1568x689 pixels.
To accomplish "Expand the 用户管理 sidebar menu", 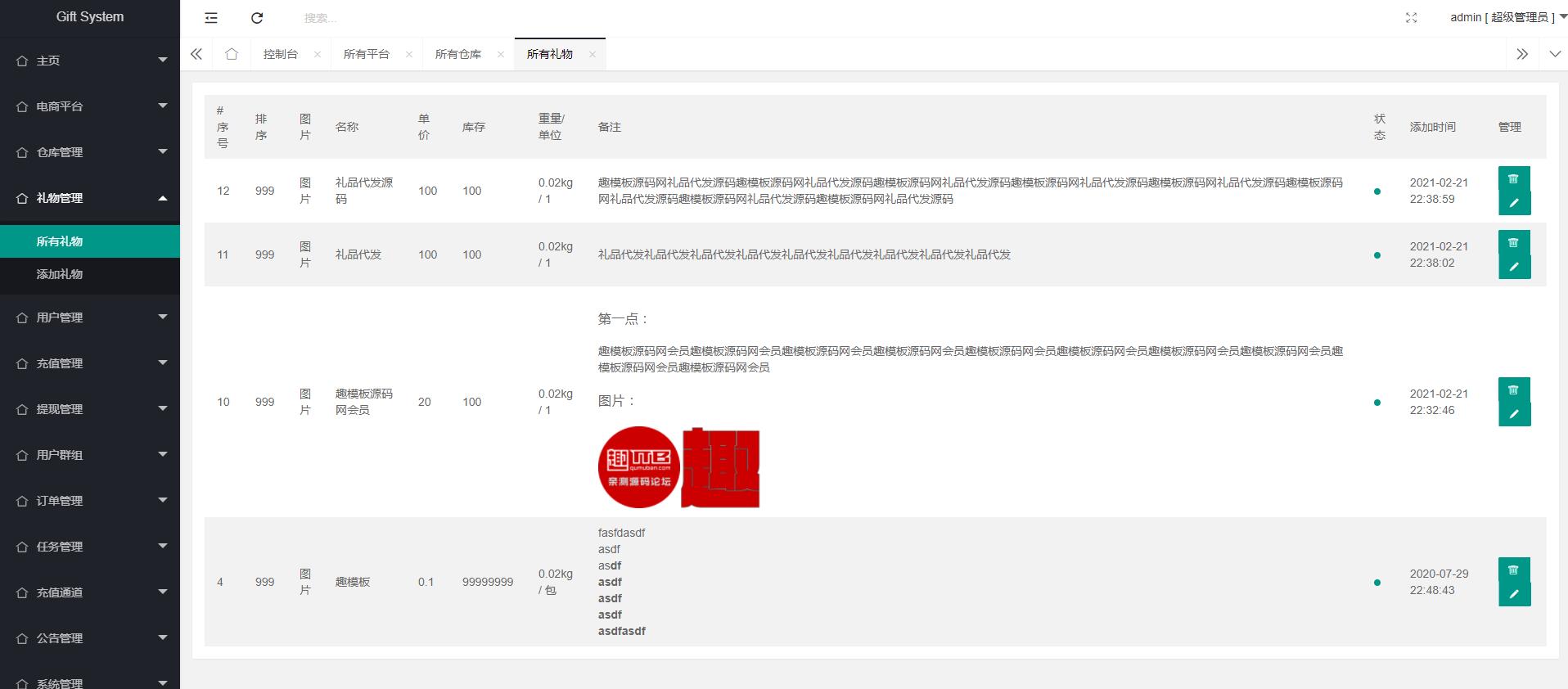I will coord(90,317).
